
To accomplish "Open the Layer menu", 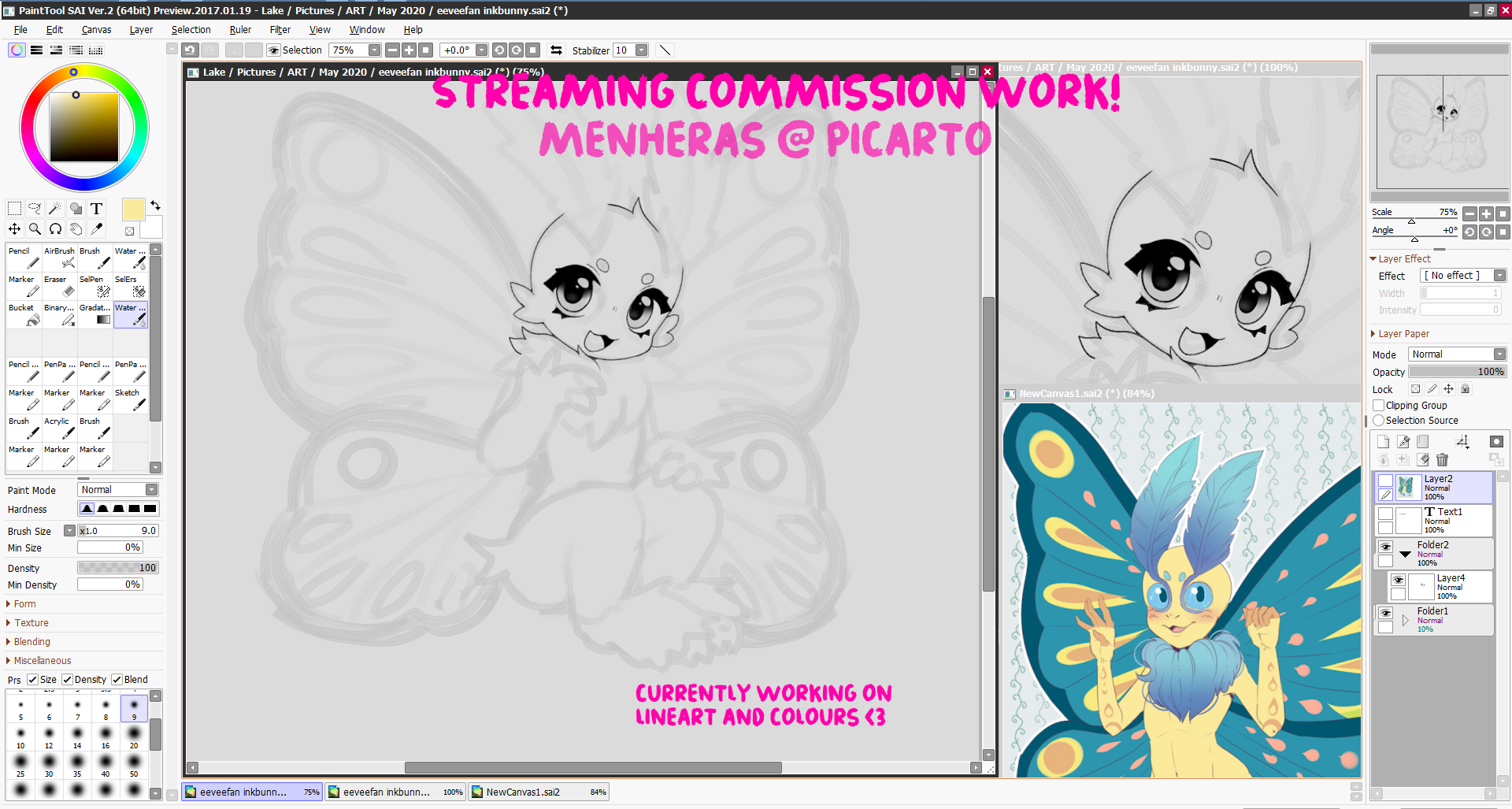I will click(x=141, y=30).
